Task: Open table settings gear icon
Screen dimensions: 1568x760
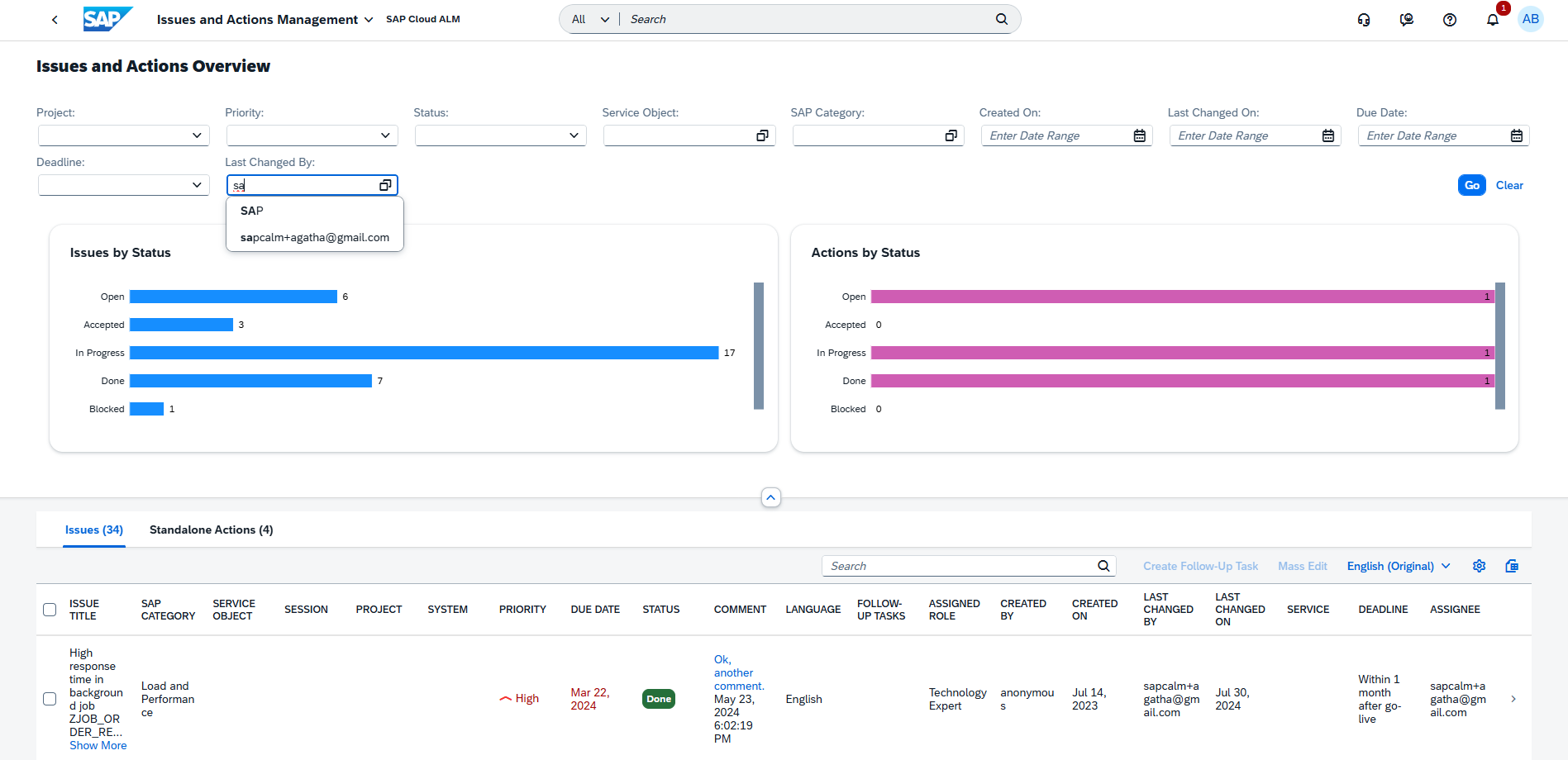Action: [x=1479, y=566]
